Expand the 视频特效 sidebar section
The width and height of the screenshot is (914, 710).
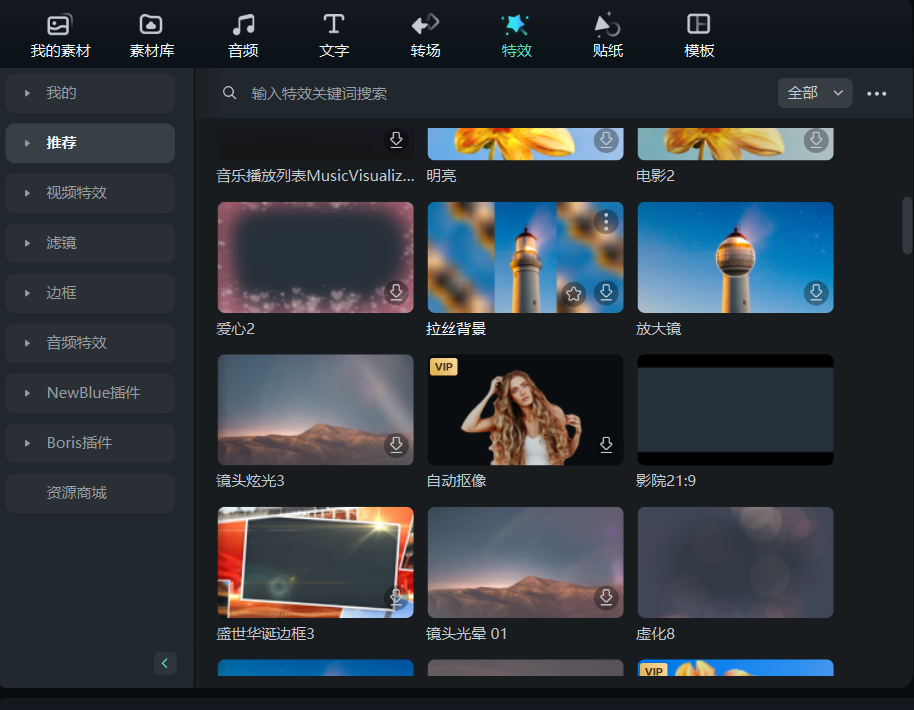[90, 193]
